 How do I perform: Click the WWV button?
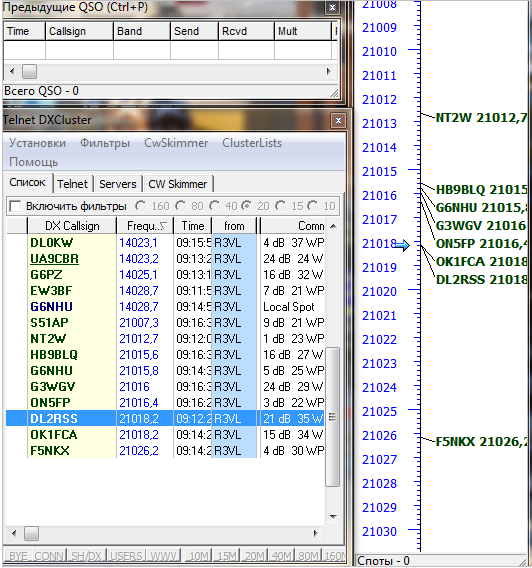click(x=163, y=556)
